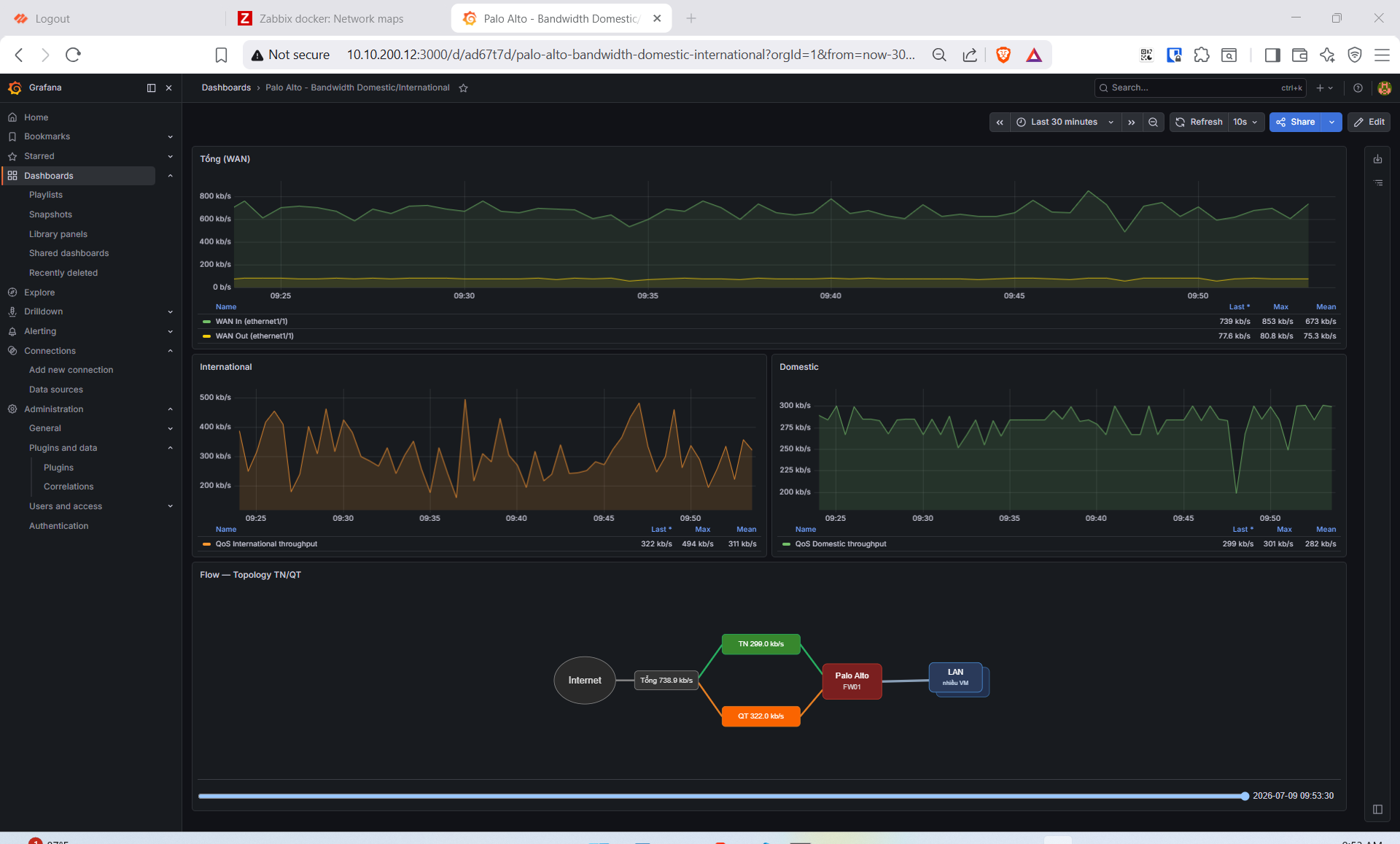This screenshot has height=844, width=1400.
Task: Click the Dashboards breadcrumb link
Action: point(226,88)
